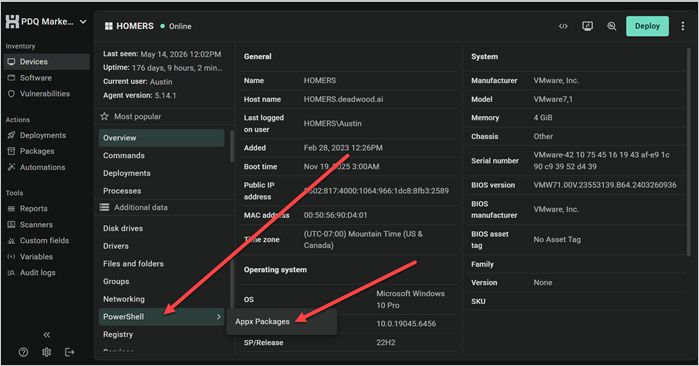This screenshot has height=366, width=699.
Task: Click the Additional data list icon
Action: [x=104, y=207]
